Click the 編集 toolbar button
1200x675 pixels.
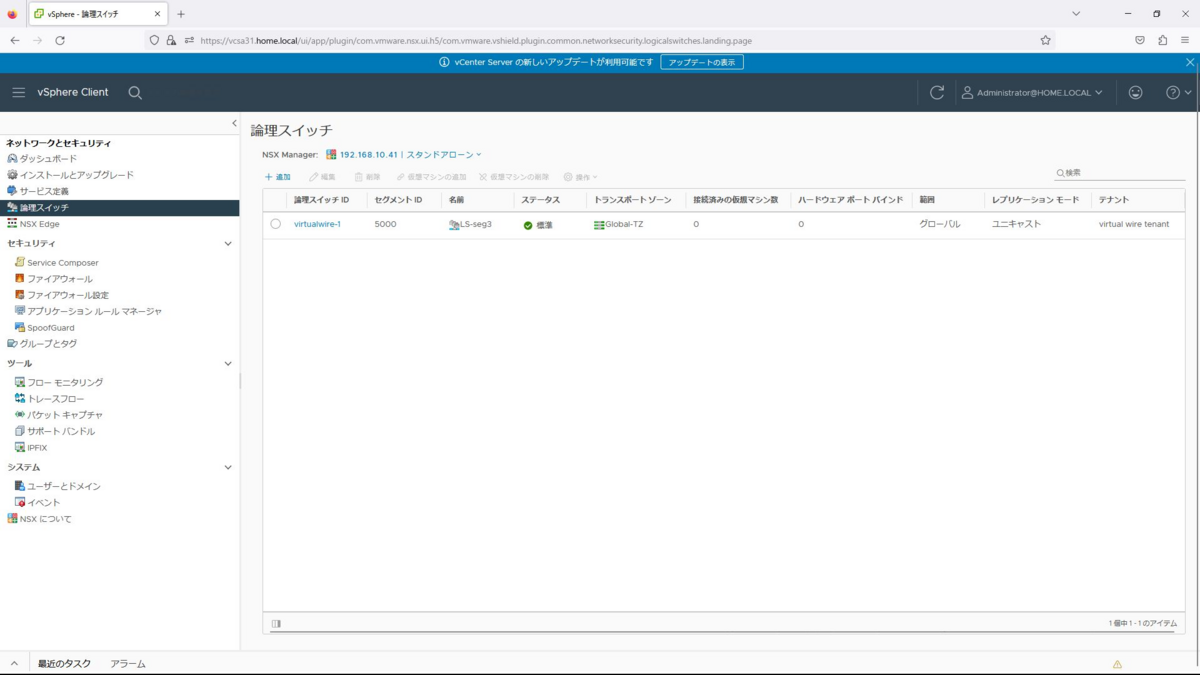(x=322, y=177)
